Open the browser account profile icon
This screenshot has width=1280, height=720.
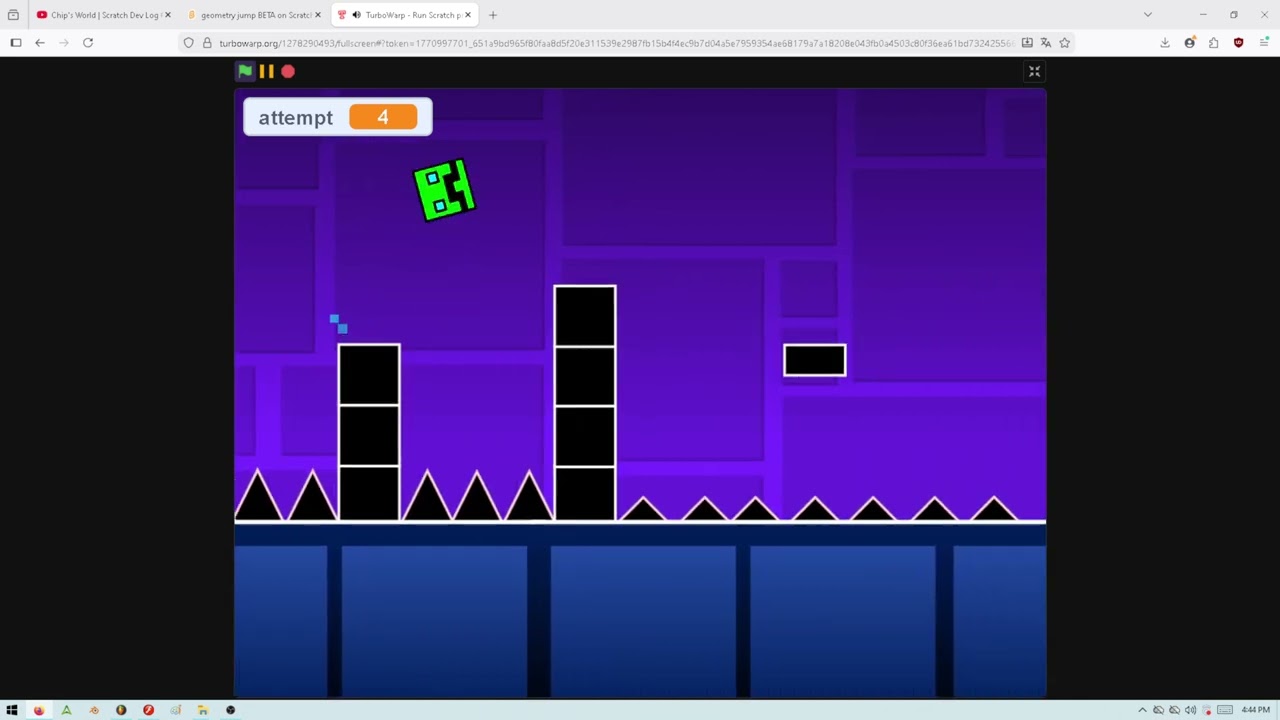pyautogui.click(x=1190, y=43)
